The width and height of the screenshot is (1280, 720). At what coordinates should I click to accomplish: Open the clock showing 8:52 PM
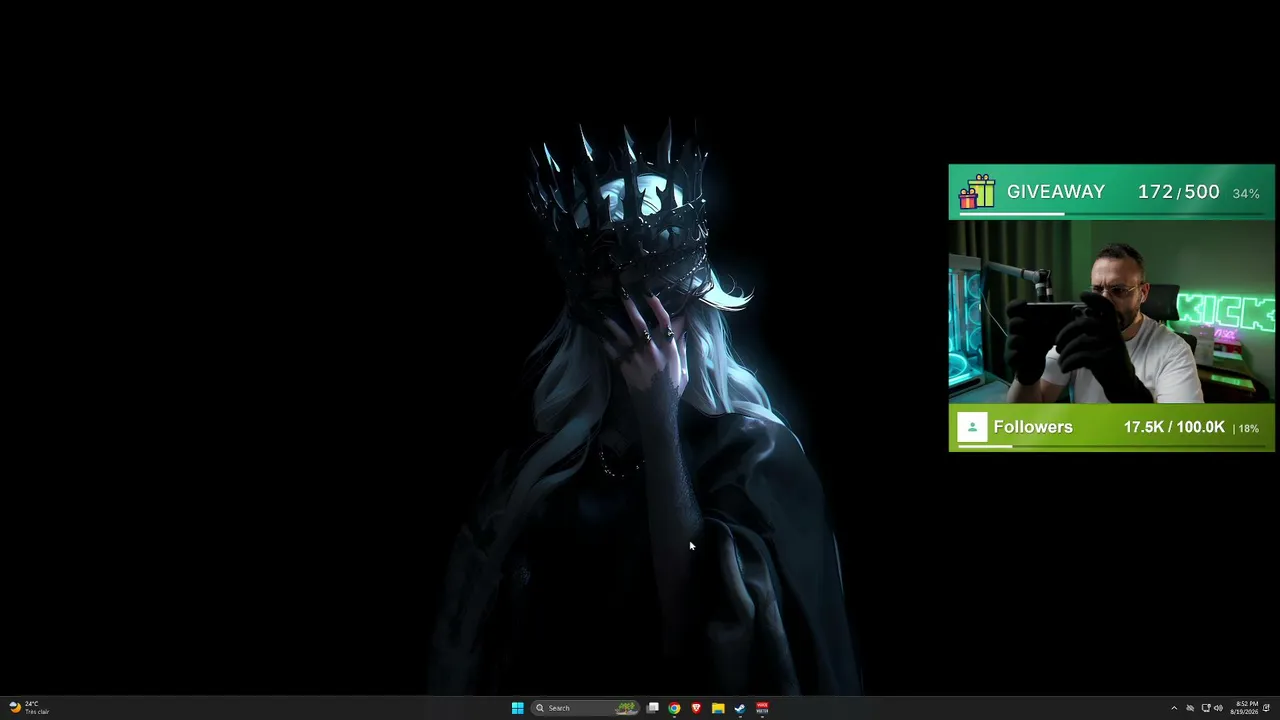click(1245, 708)
